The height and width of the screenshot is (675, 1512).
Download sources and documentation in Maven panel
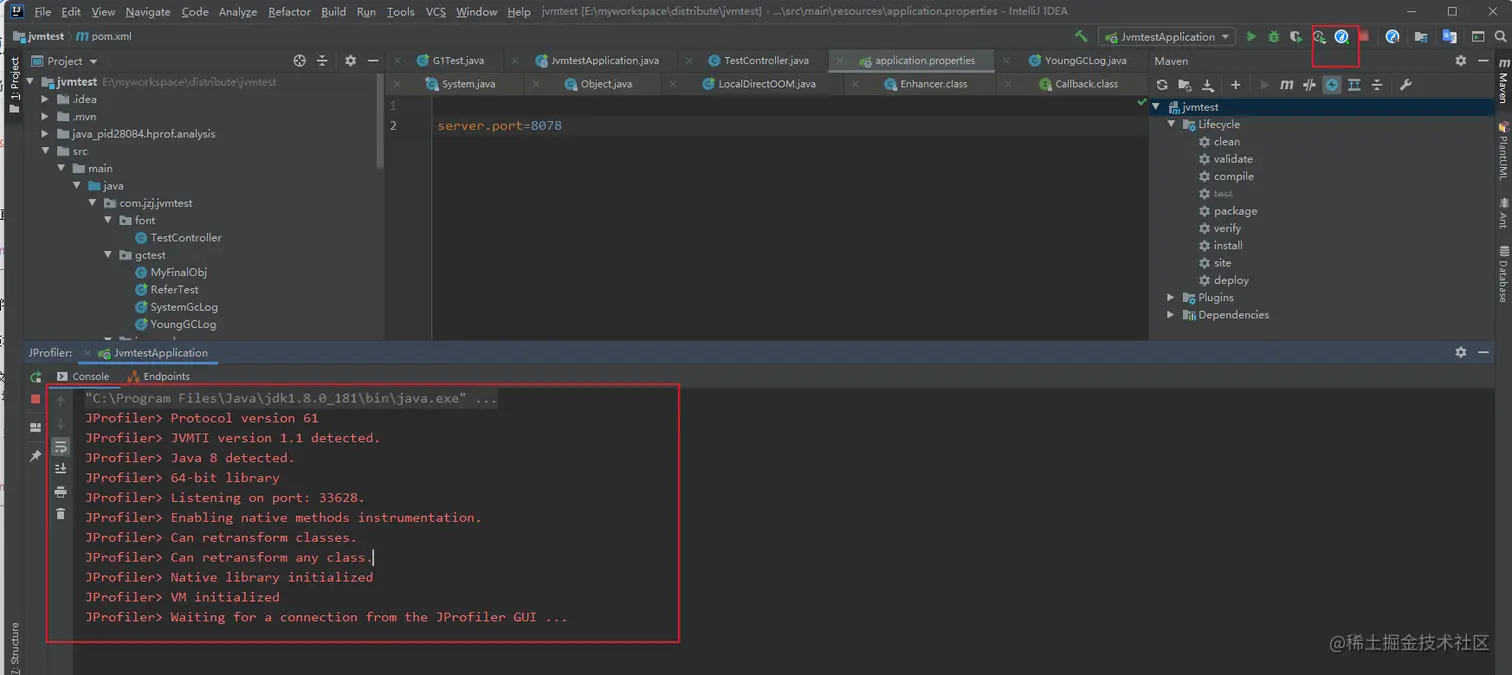click(x=1209, y=85)
